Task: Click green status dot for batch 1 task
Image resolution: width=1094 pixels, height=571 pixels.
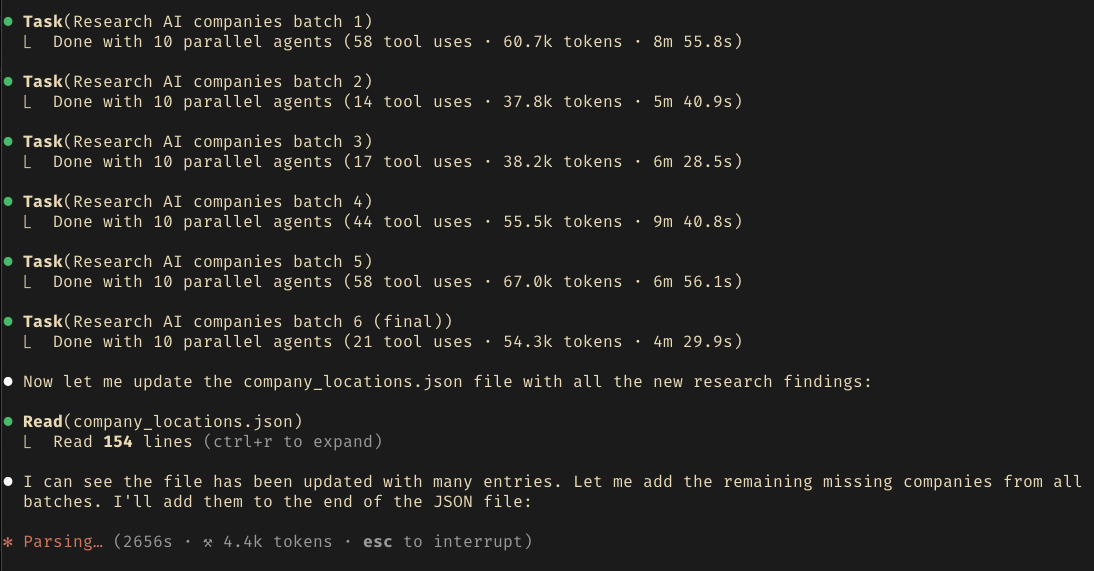Action: pos(8,22)
